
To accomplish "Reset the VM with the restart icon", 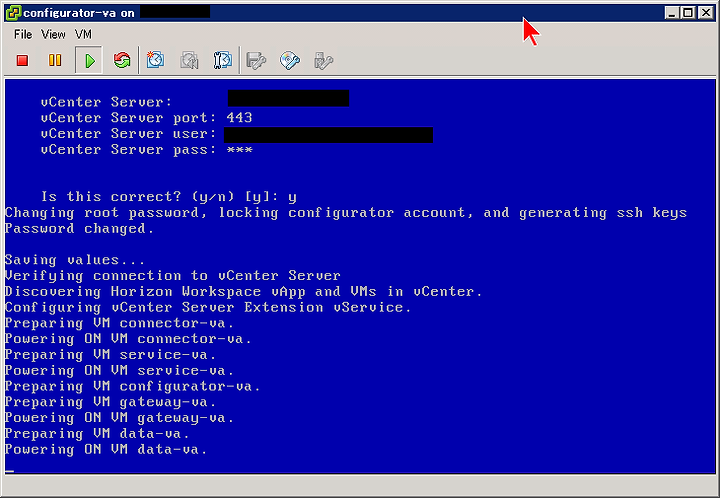I will pyautogui.click(x=122, y=60).
